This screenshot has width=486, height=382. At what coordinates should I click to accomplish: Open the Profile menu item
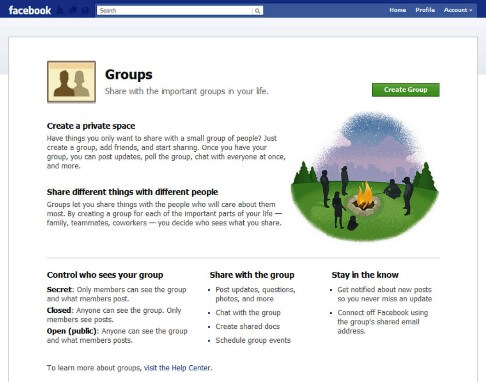pyautogui.click(x=425, y=10)
